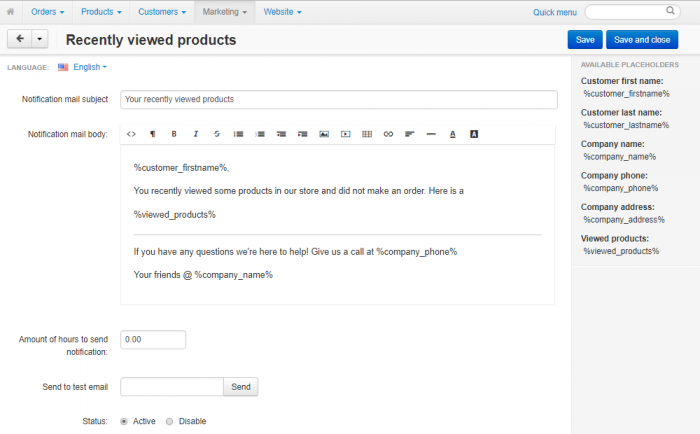Choose font text color

[453, 134]
